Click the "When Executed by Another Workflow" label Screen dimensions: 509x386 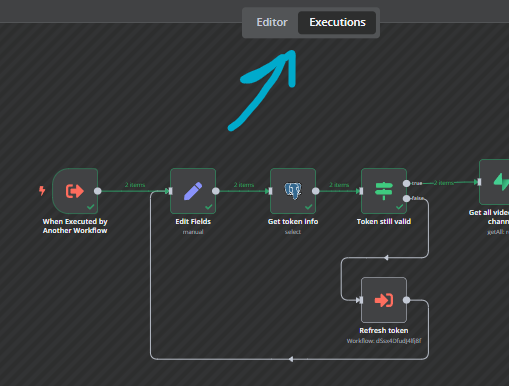click(75, 226)
